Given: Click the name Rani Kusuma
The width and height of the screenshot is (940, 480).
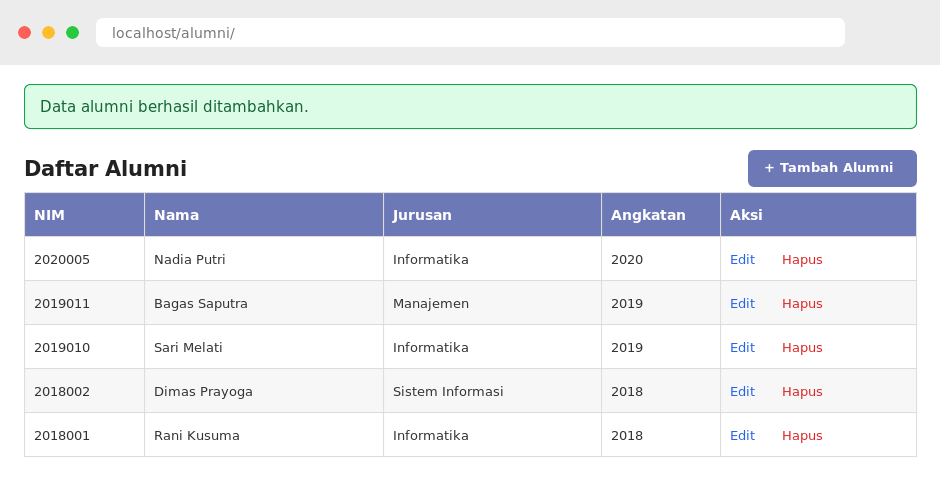Looking at the screenshot, I should [x=197, y=436].
